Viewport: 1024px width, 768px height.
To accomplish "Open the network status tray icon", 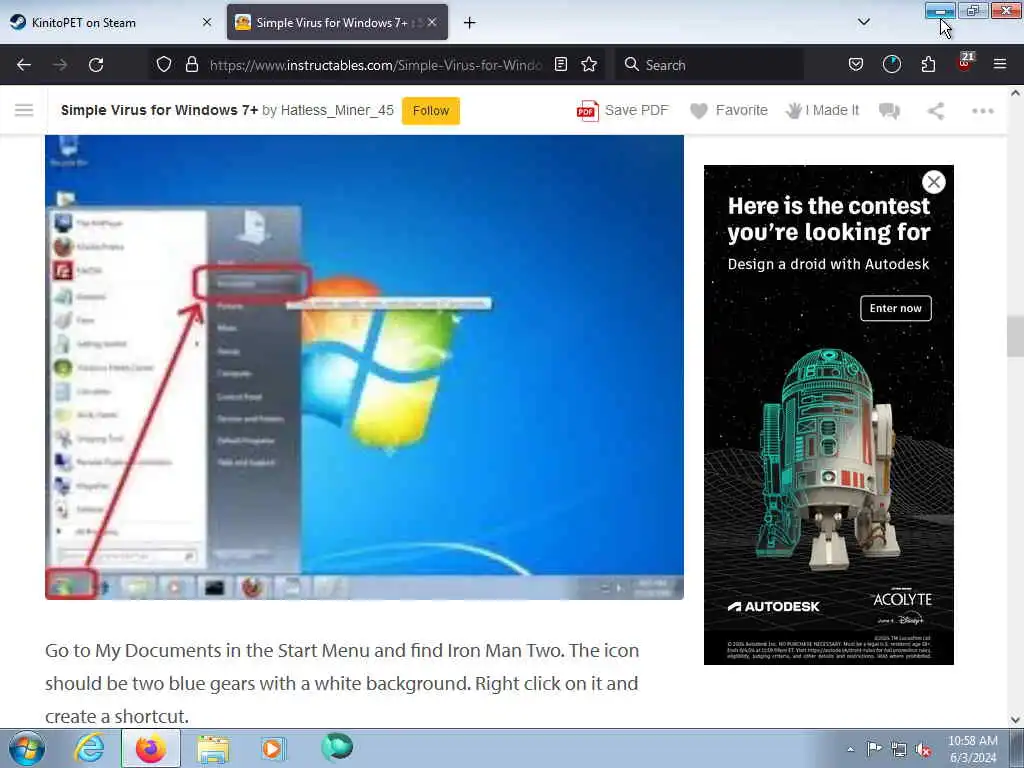I will [x=899, y=750].
